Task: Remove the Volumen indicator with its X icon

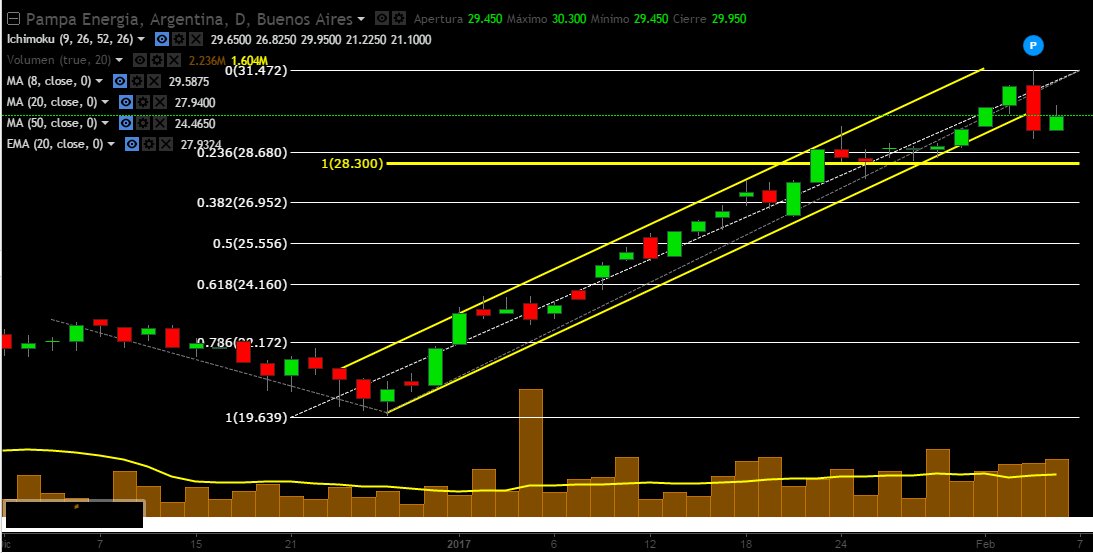Action: pos(174,61)
